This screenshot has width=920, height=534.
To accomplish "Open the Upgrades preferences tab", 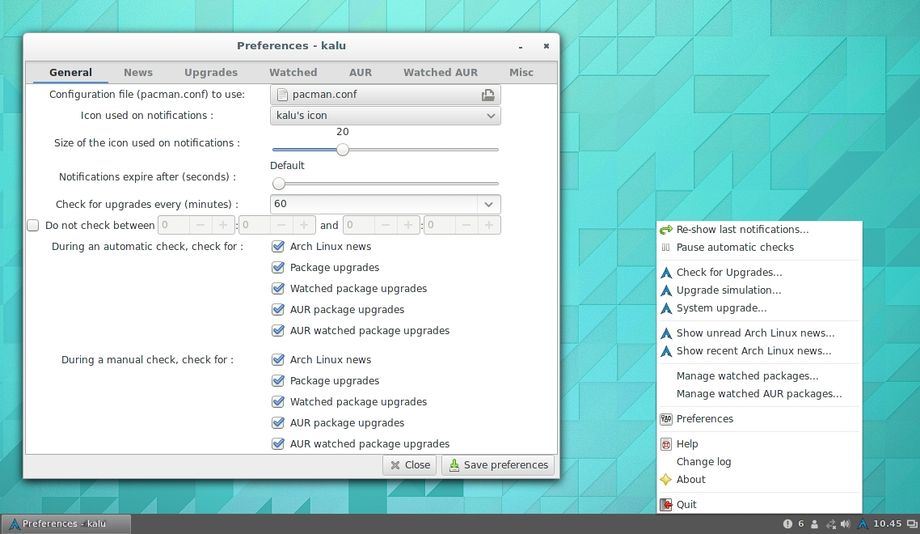I will coord(211,73).
